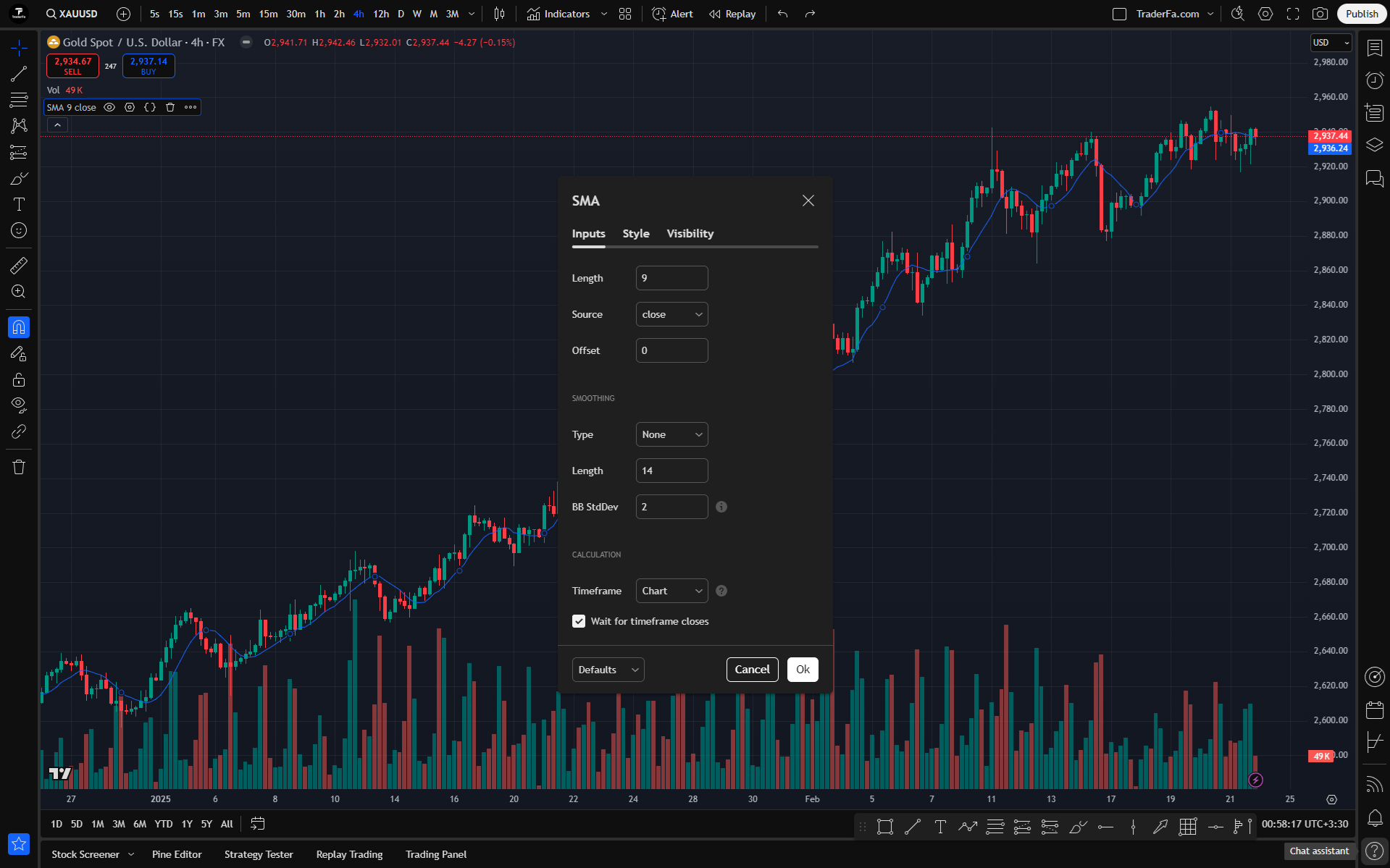This screenshot has height=868, width=1390.
Task: Click the SMA Length input field
Action: coord(671,278)
